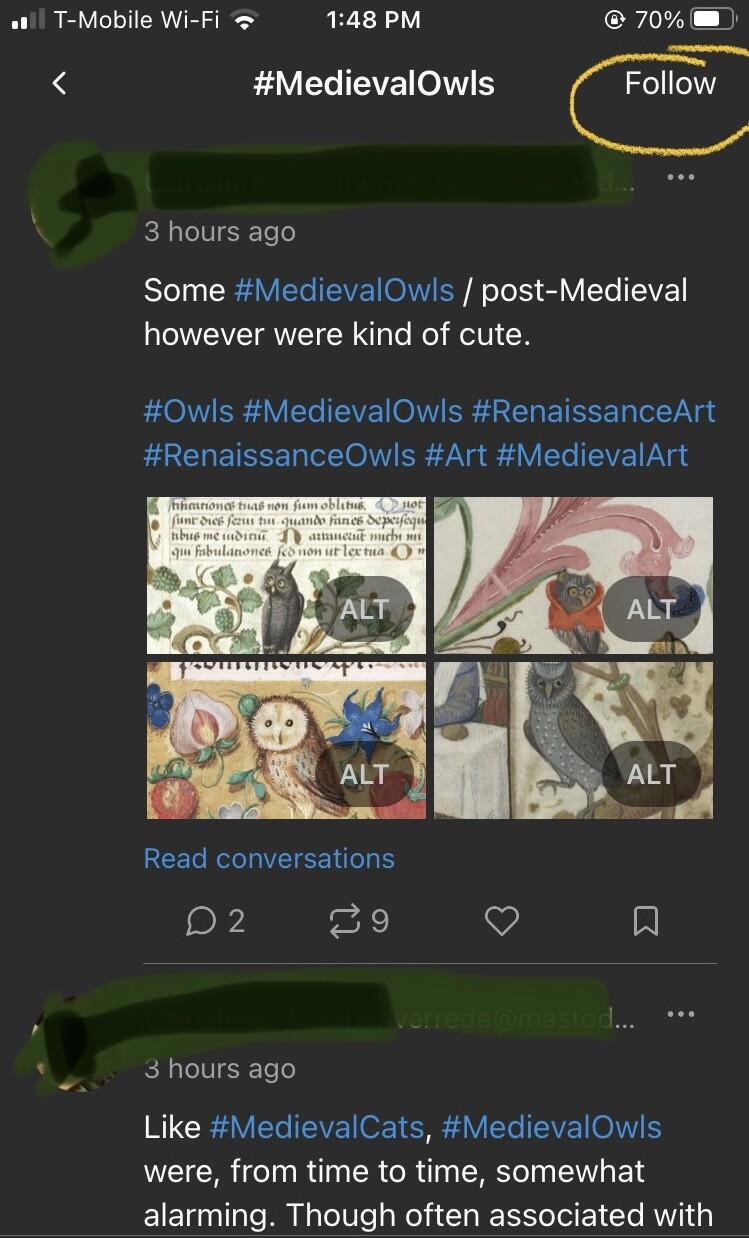Open the #RenaissanceOwls hashtag
The image size is (749, 1238).
point(280,455)
